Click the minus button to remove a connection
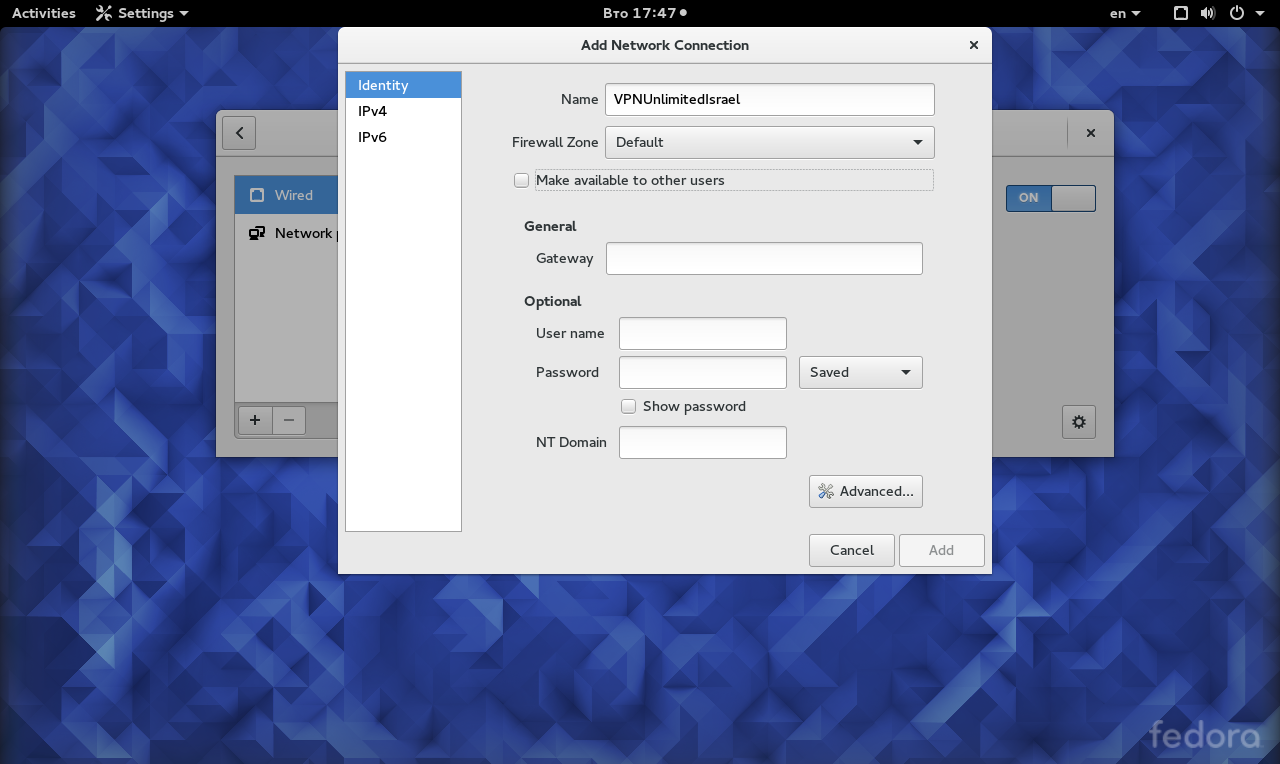Viewport: 1280px width, 764px height. (289, 420)
